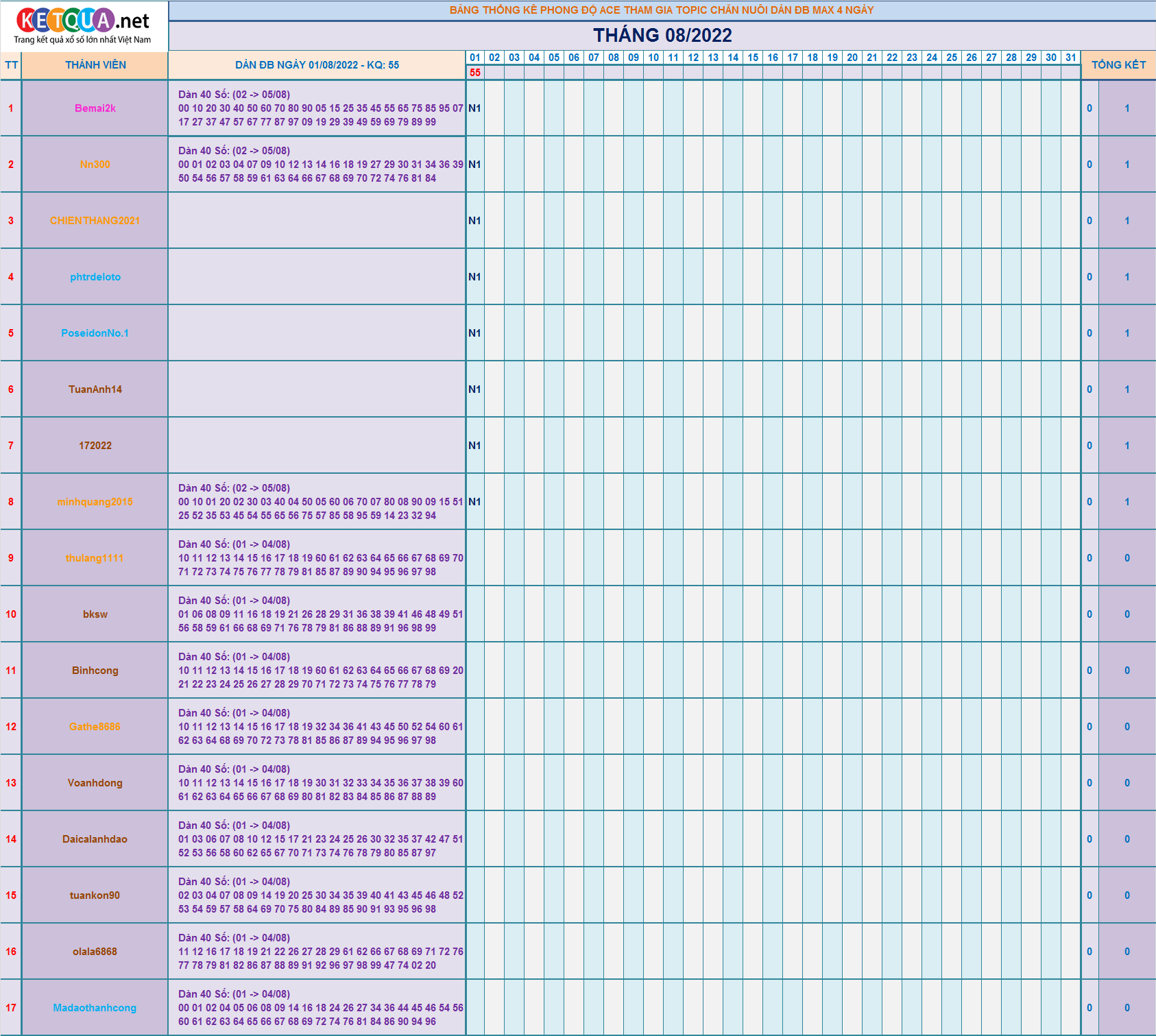
Task: Select member name Binhcong
Action: (x=95, y=671)
